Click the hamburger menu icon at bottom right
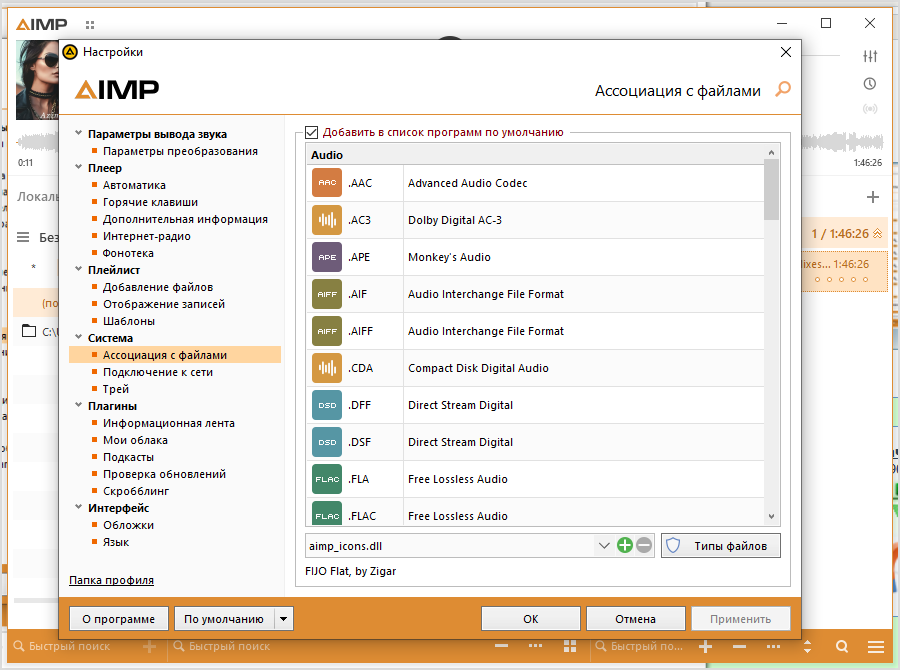900x670 pixels. [x=875, y=647]
